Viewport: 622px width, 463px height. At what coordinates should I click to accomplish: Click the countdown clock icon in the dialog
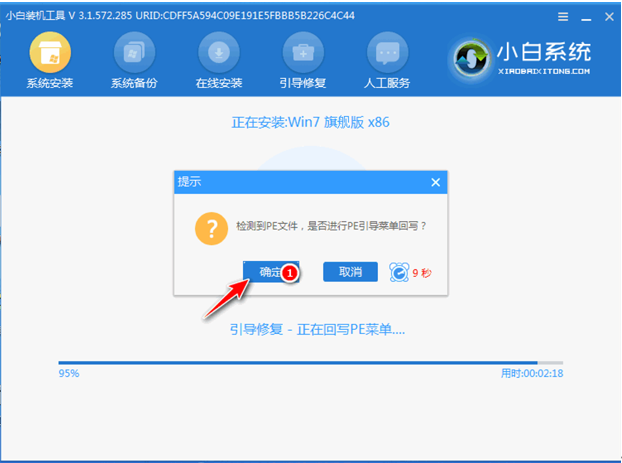398,272
